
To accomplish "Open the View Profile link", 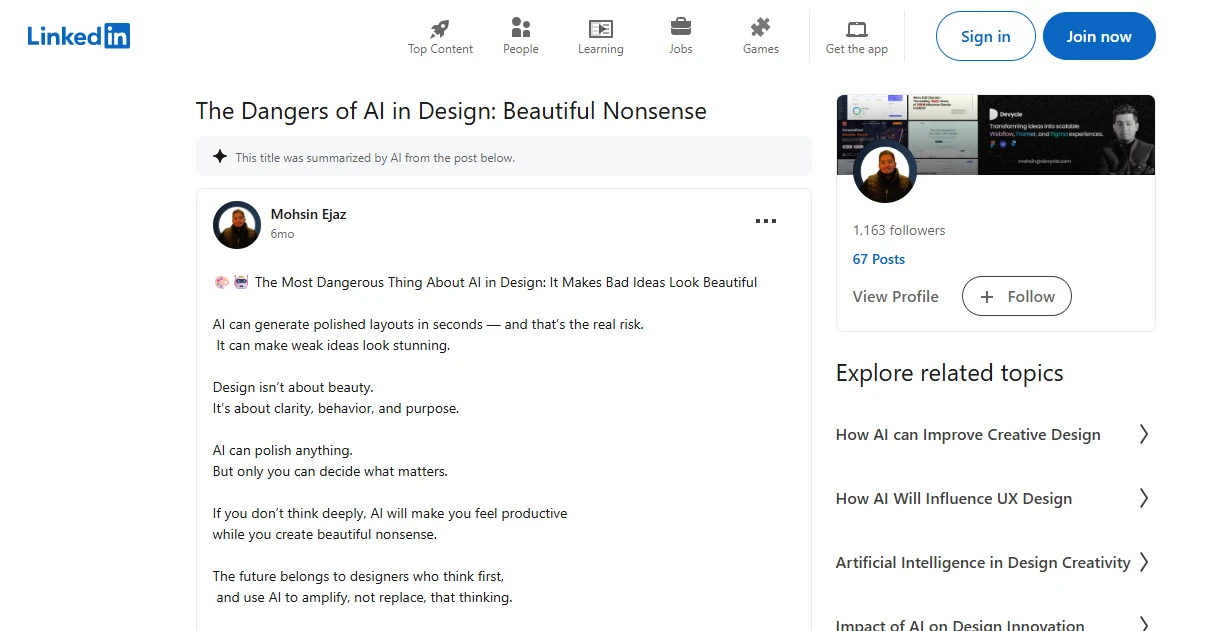I will (x=896, y=297).
